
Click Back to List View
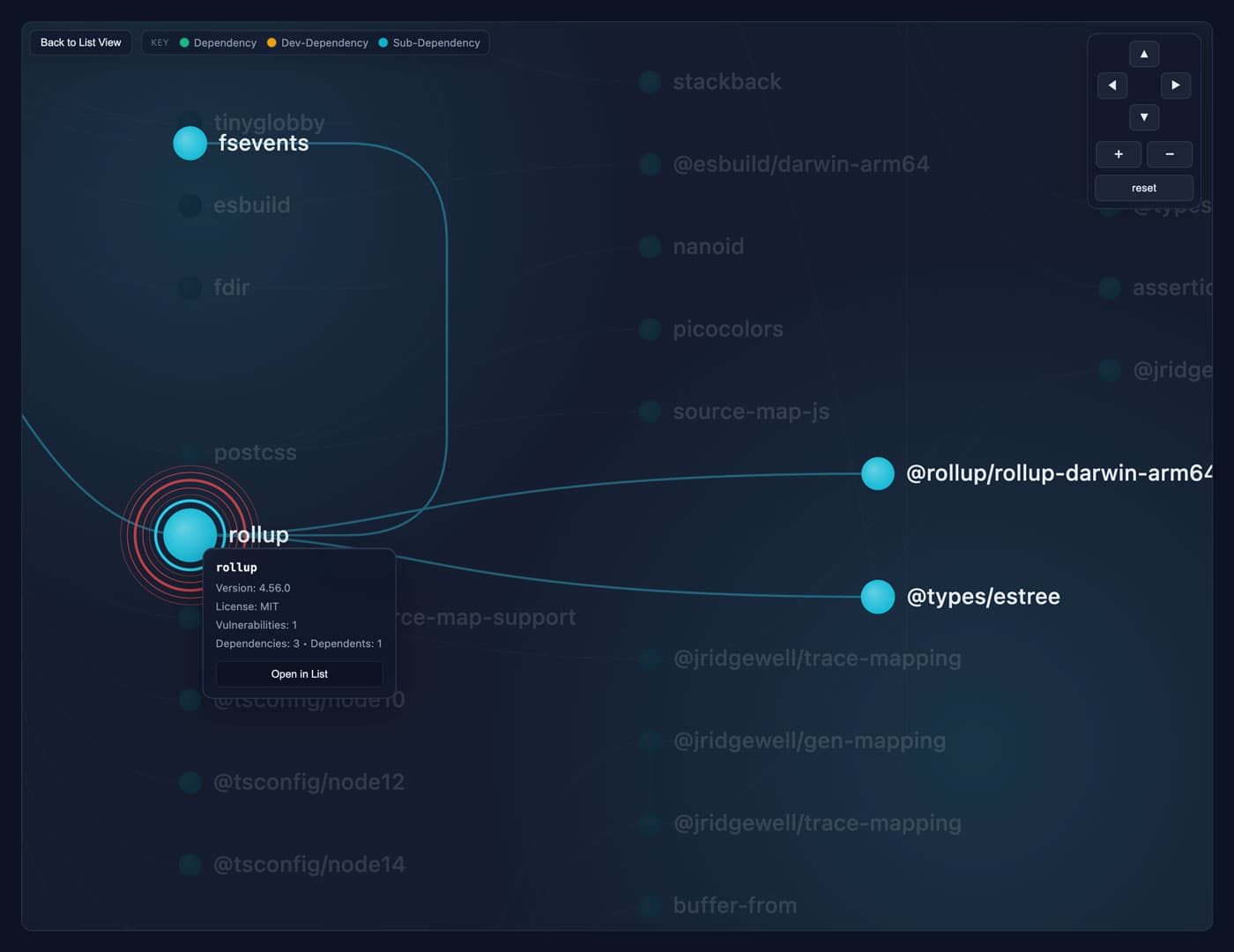(80, 42)
